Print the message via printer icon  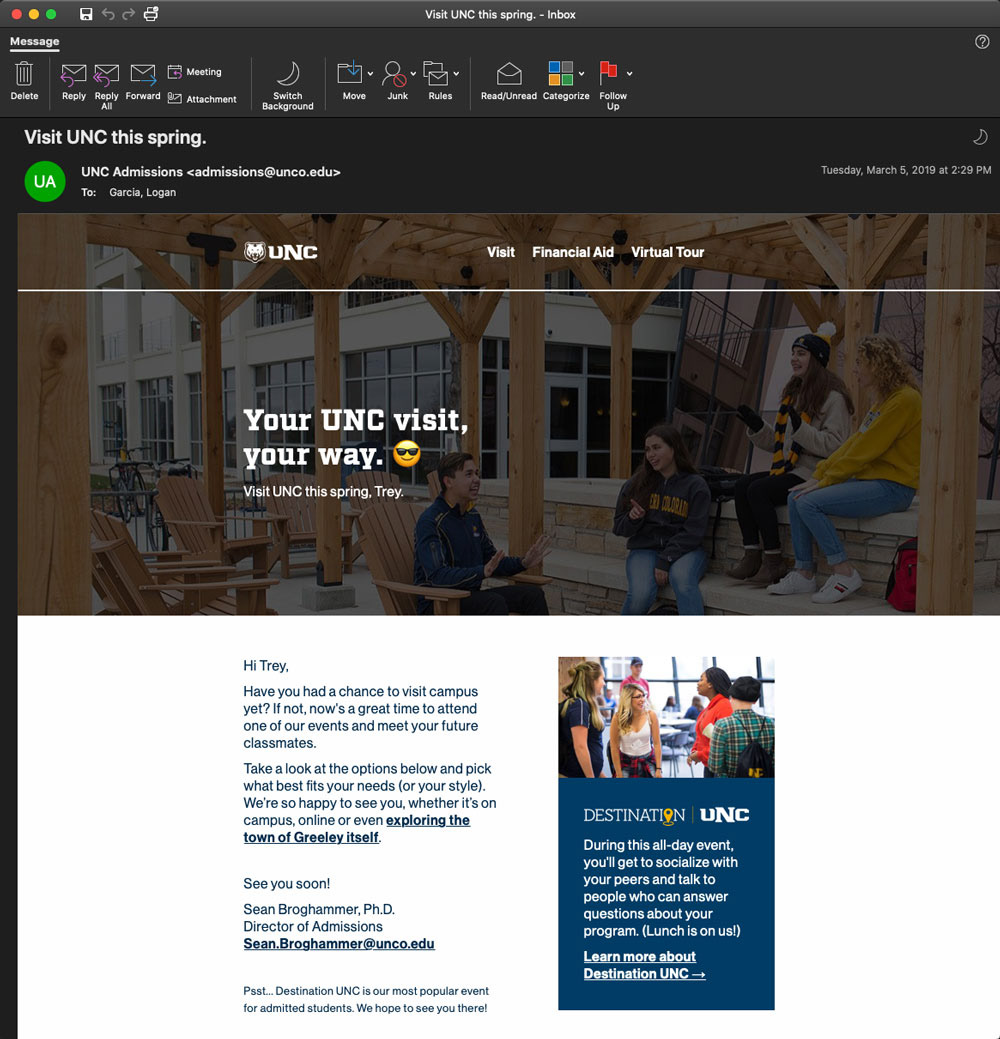point(151,14)
